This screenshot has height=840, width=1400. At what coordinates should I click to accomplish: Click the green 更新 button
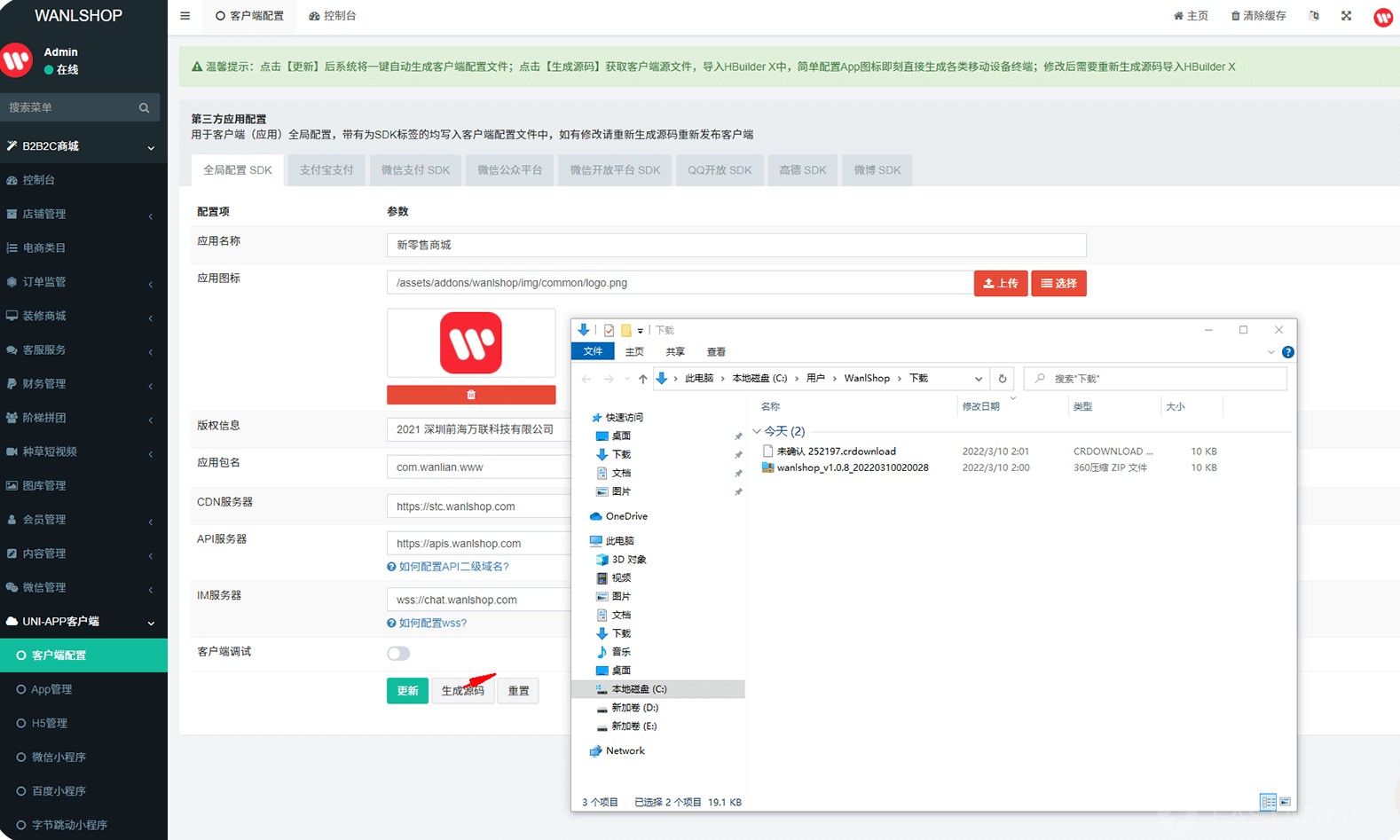pyautogui.click(x=407, y=691)
